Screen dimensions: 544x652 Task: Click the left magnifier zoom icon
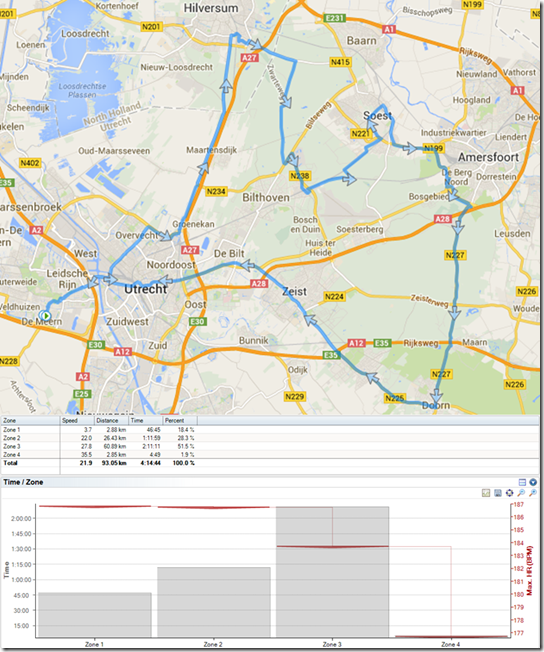tap(521, 493)
